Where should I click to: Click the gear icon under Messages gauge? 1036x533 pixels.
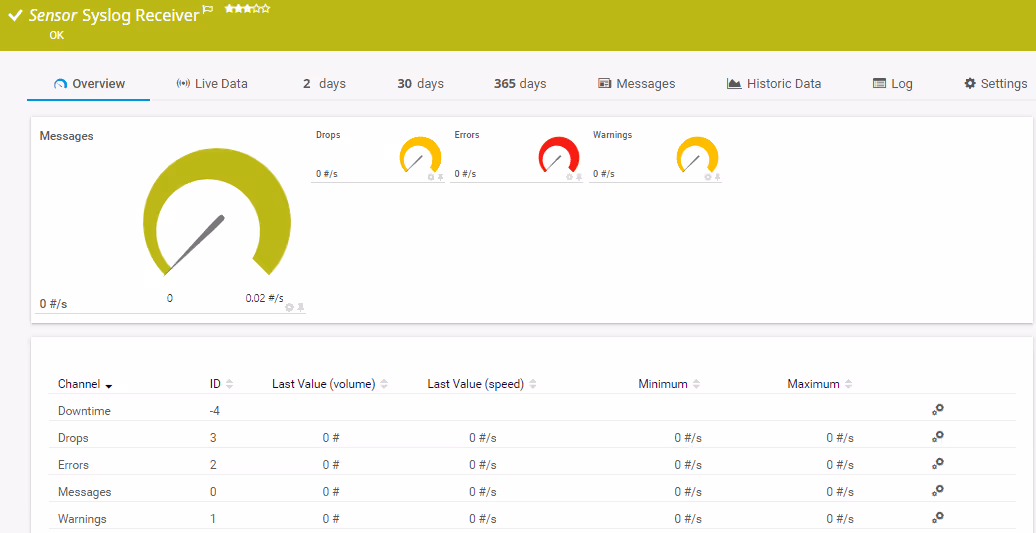point(289,308)
